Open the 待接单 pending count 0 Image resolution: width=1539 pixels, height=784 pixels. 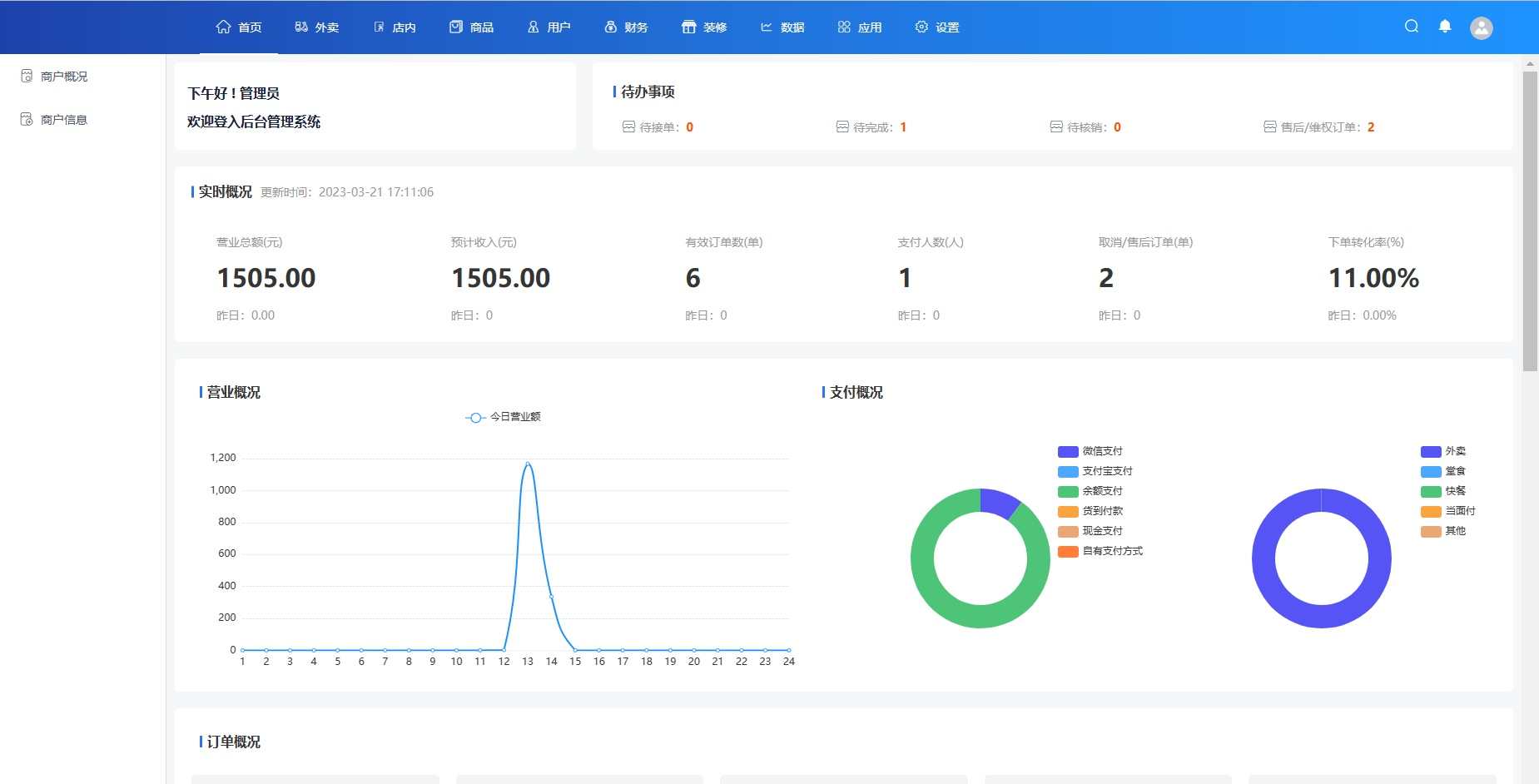(x=689, y=127)
